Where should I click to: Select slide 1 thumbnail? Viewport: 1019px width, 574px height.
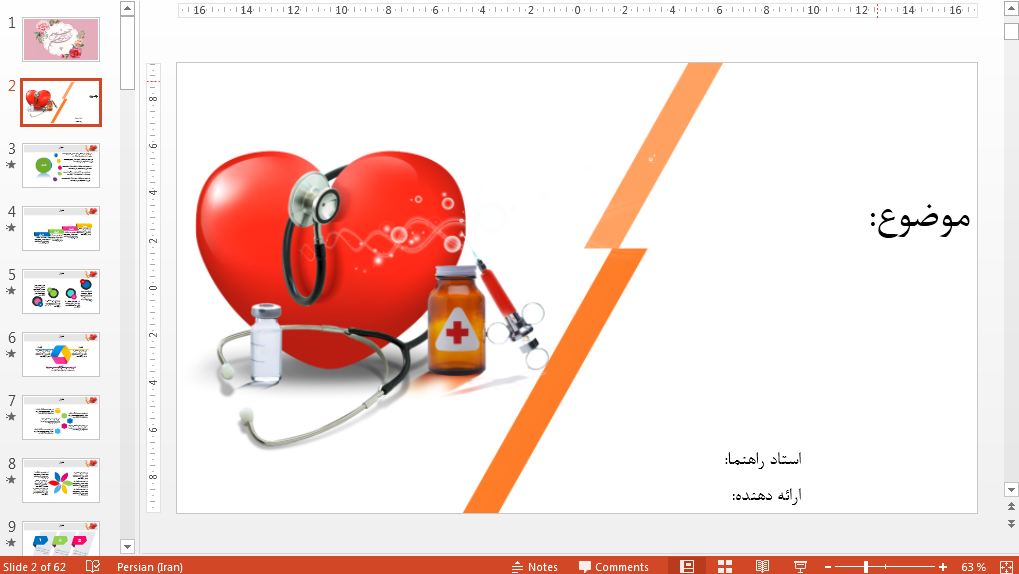coord(61,40)
